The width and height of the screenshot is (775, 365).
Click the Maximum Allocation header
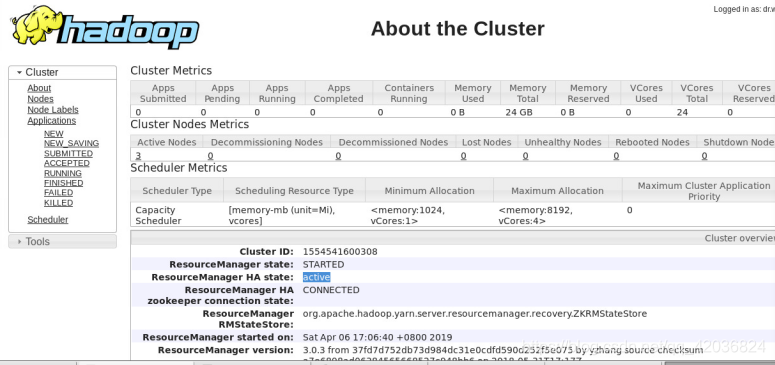[557, 190]
